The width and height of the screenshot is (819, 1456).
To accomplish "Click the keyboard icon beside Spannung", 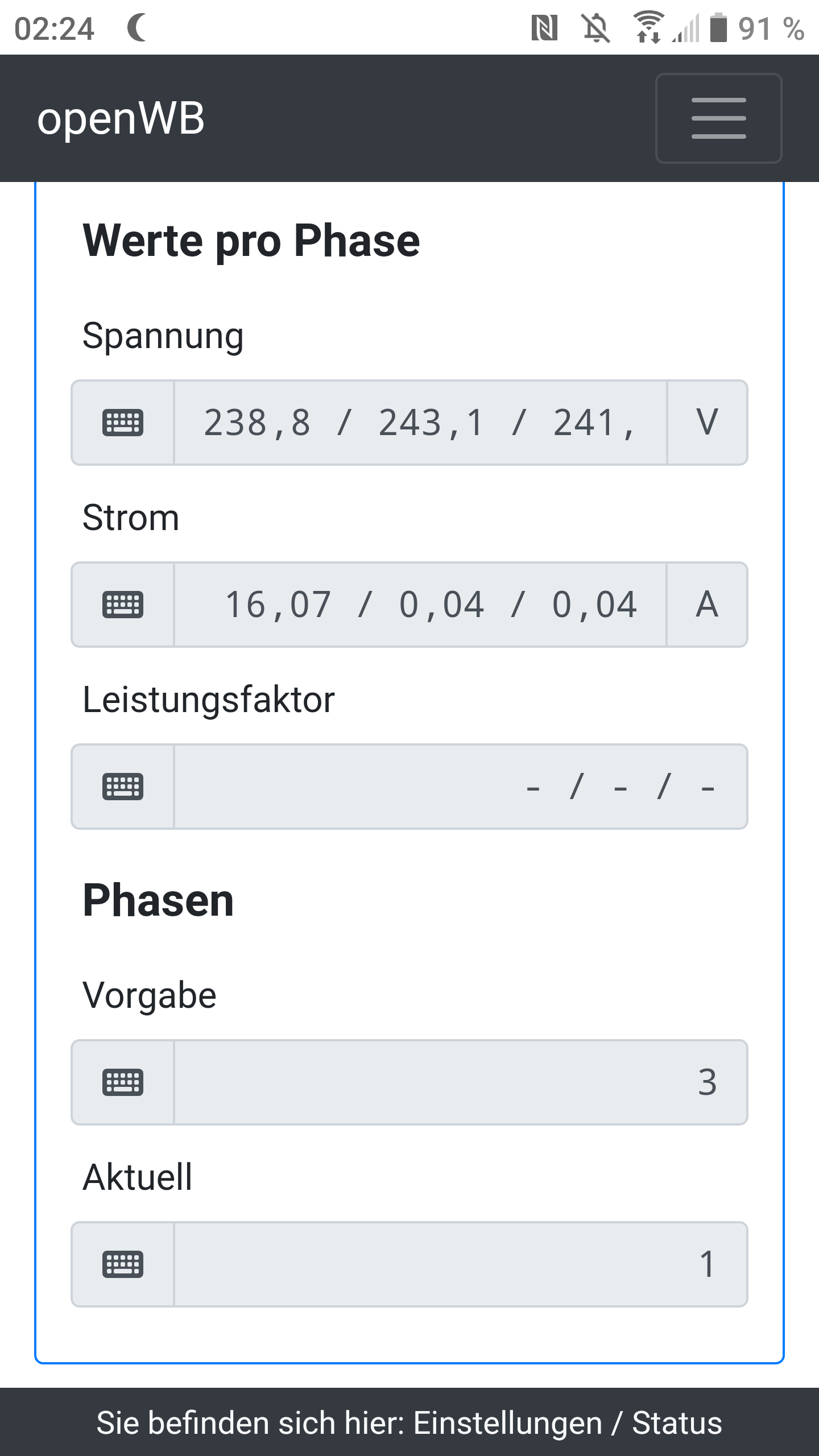I will click(x=123, y=423).
